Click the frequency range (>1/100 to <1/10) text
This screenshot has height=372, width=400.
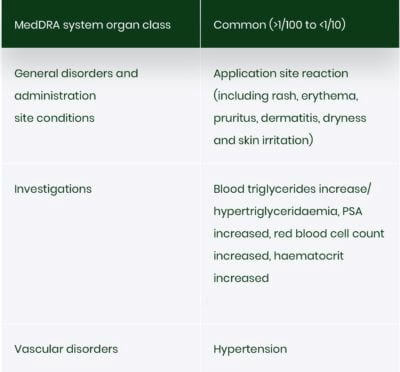[x=307, y=25]
